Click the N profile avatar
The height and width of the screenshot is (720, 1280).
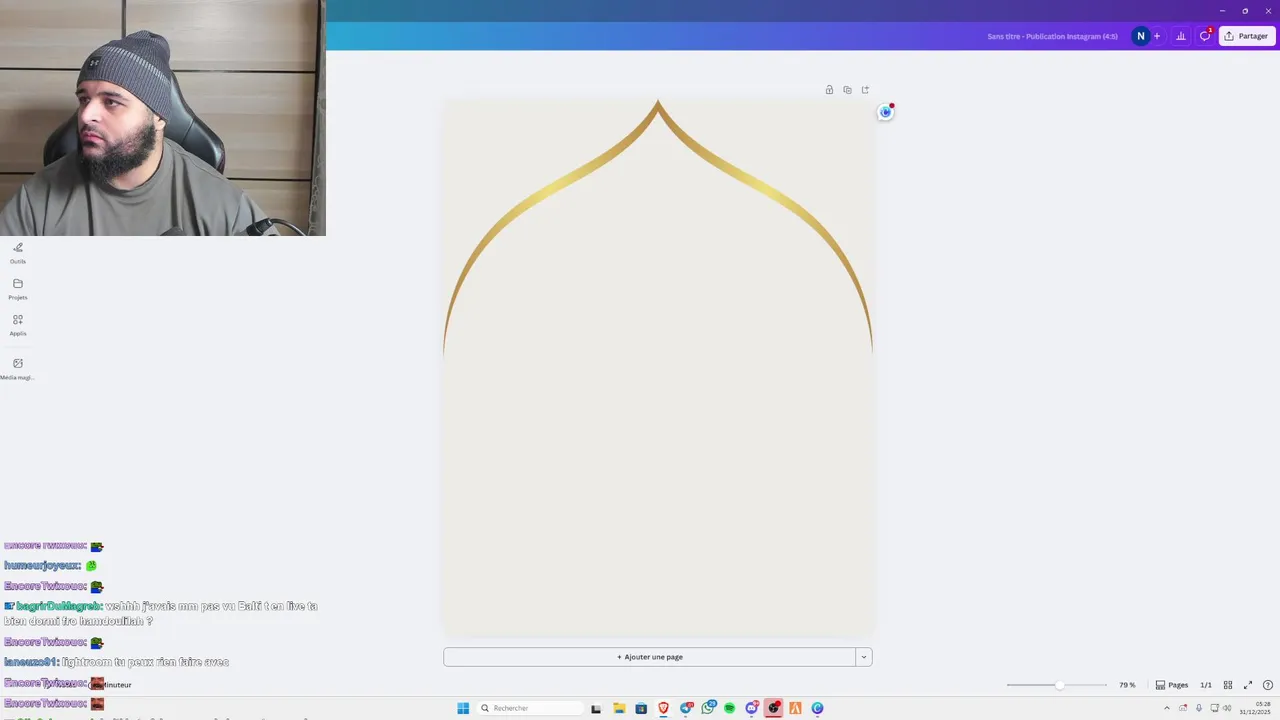point(1140,36)
